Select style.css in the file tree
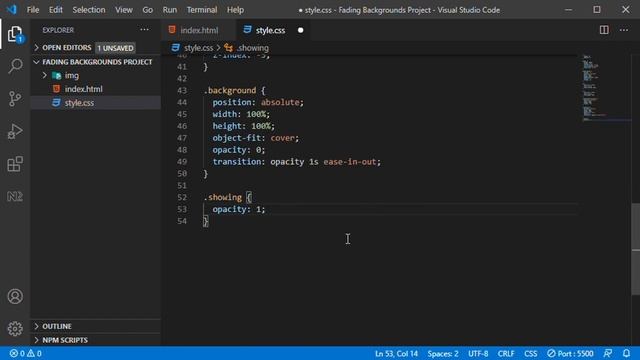Screen dimensions: 640x360 (x=79, y=102)
